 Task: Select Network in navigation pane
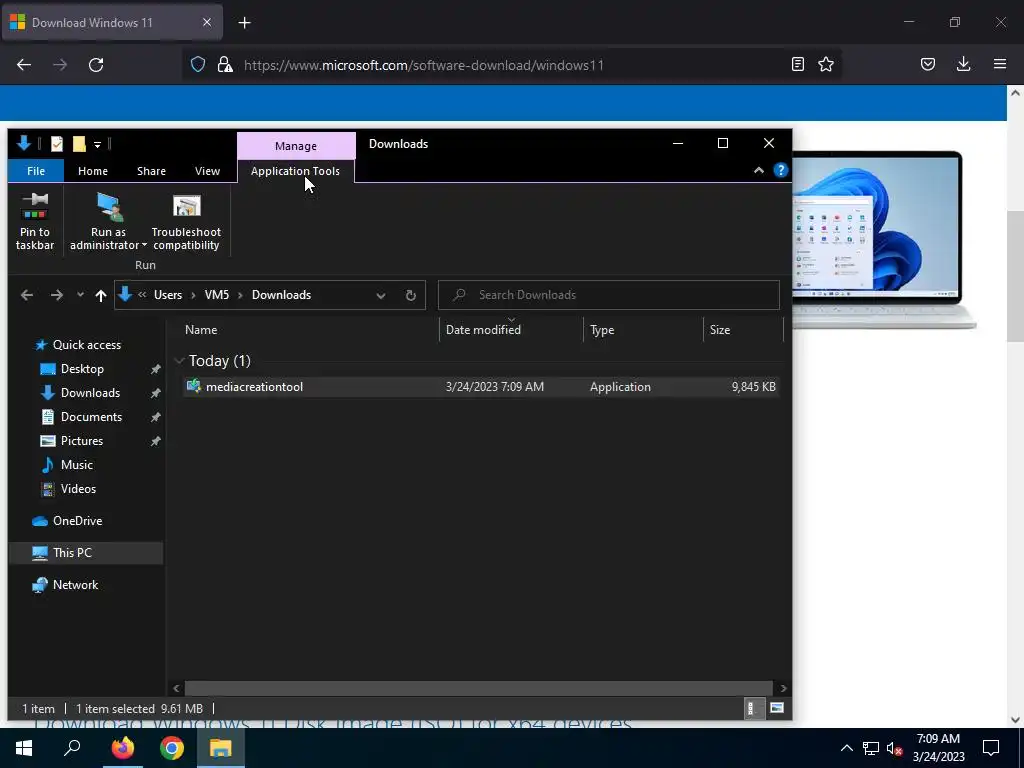point(75,585)
